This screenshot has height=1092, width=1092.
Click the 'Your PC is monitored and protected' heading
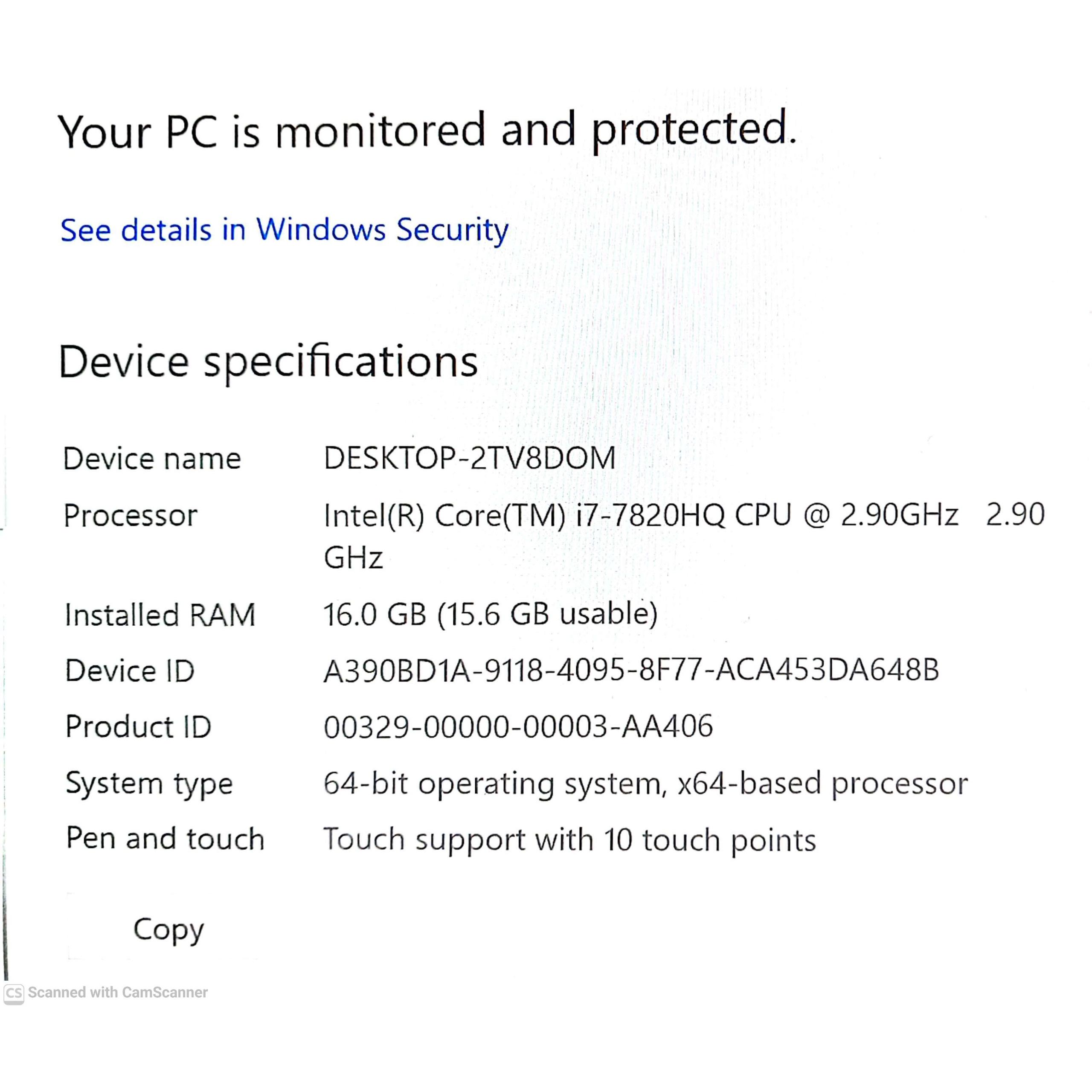[x=427, y=131]
